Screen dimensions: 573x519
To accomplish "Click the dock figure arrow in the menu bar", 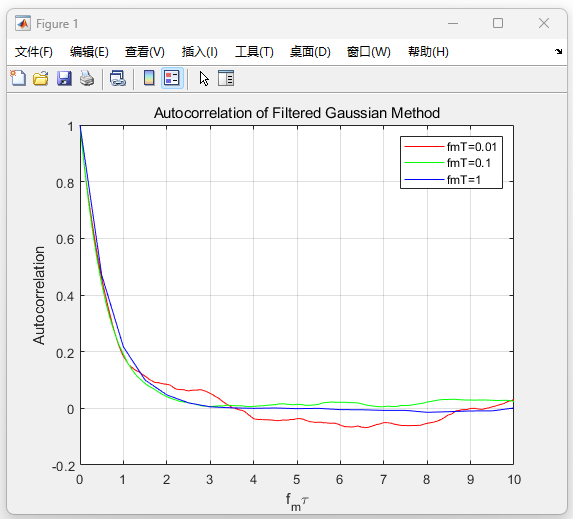I will 558,52.
